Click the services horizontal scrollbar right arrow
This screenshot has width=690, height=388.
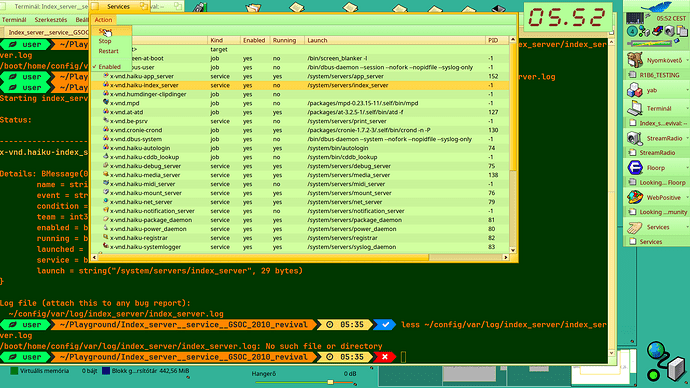click(506, 257)
